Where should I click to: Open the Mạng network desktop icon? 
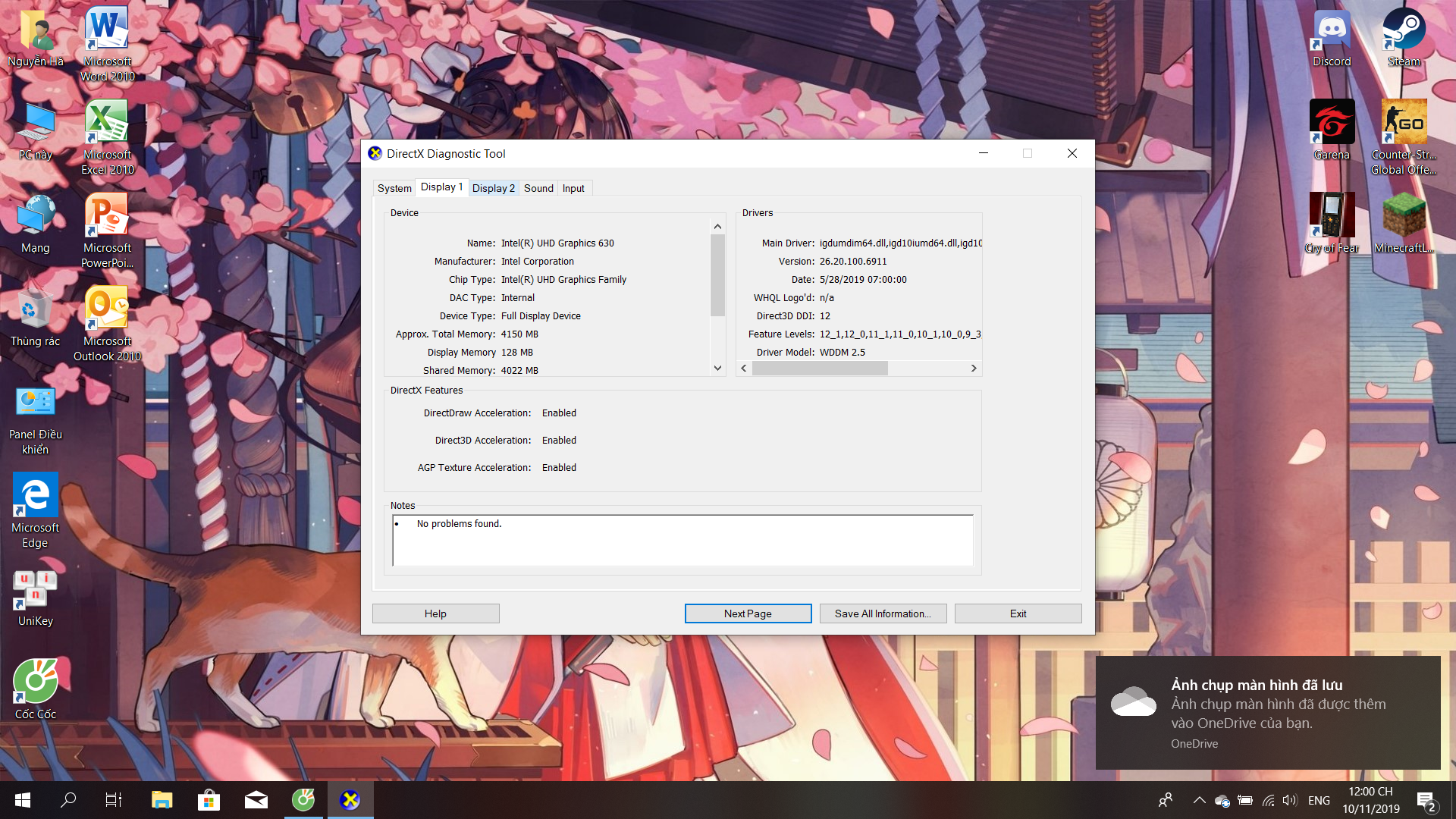[36, 224]
